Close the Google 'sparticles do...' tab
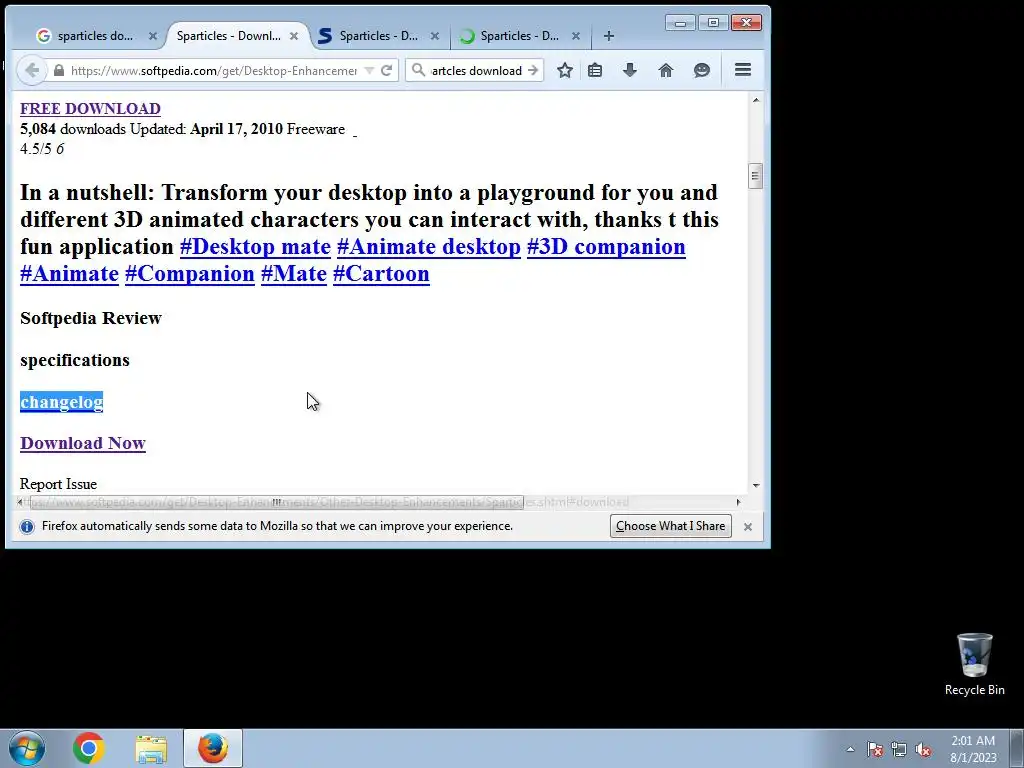1024x768 pixels. click(x=153, y=36)
